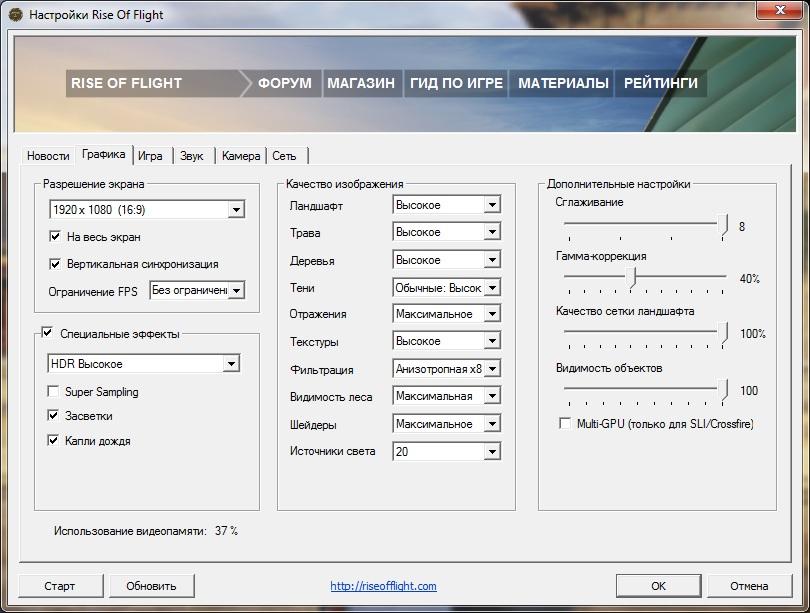Click the Старт button
This screenshot has width=810, height=613.
60,586
